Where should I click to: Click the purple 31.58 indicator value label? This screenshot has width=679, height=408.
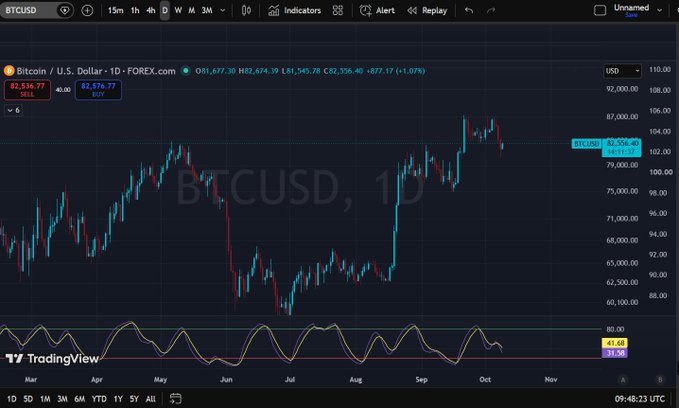coord(615,353)
